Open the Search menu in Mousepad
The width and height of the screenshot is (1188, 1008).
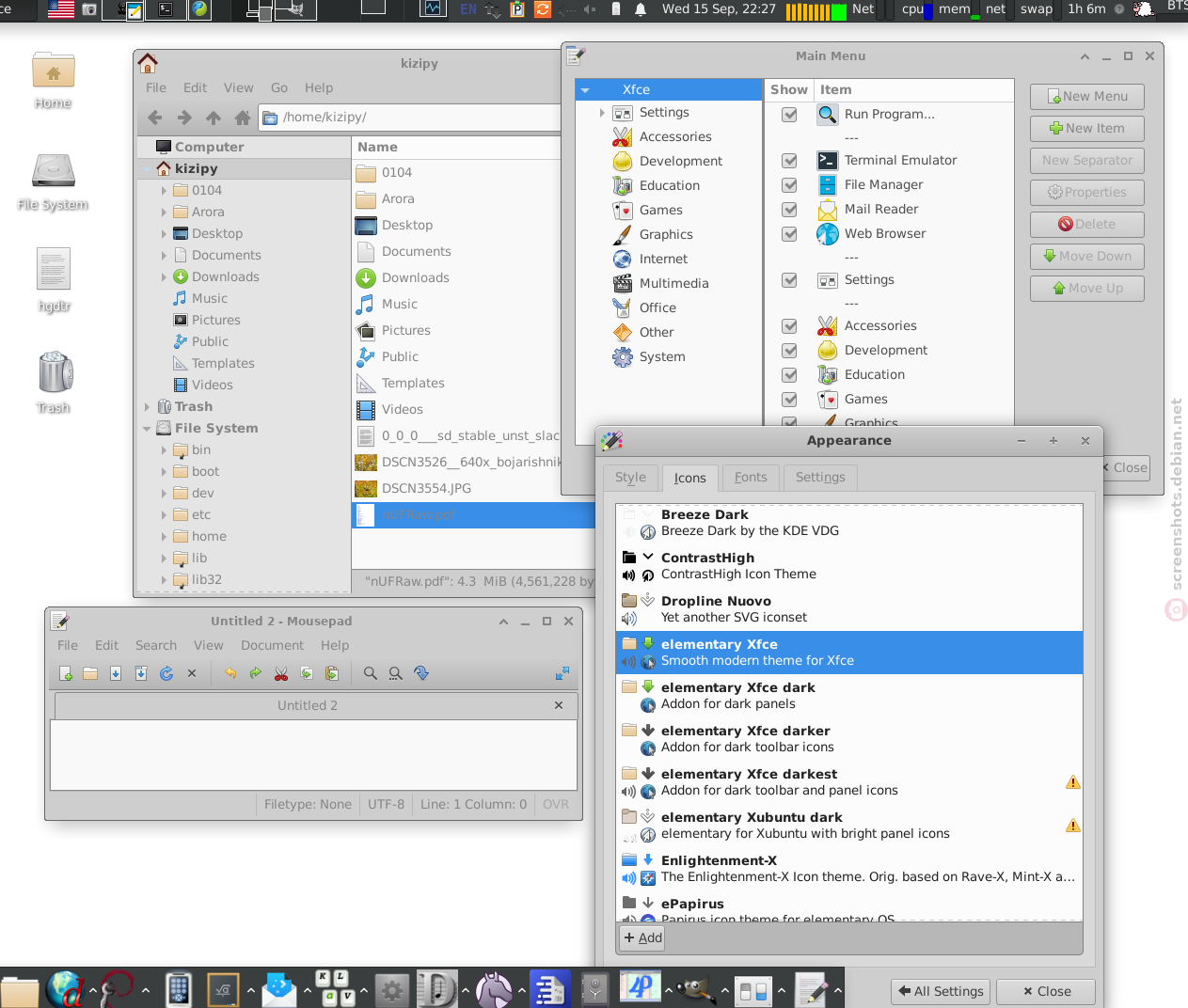(x=156, y=646)
